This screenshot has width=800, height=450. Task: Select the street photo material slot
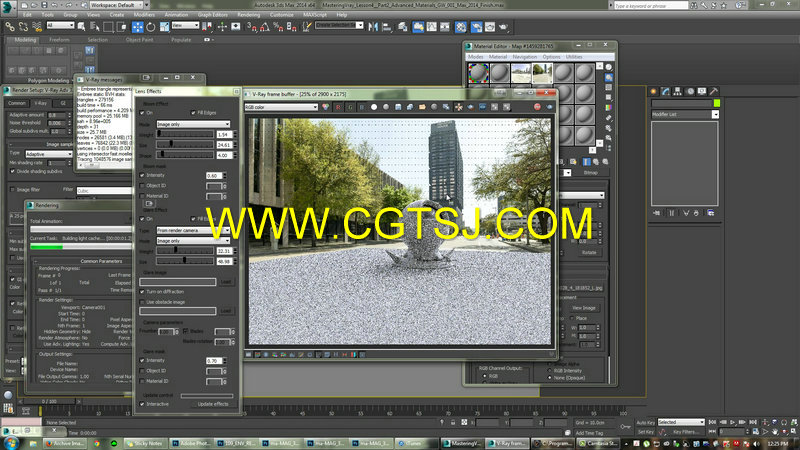pos(542,73)
